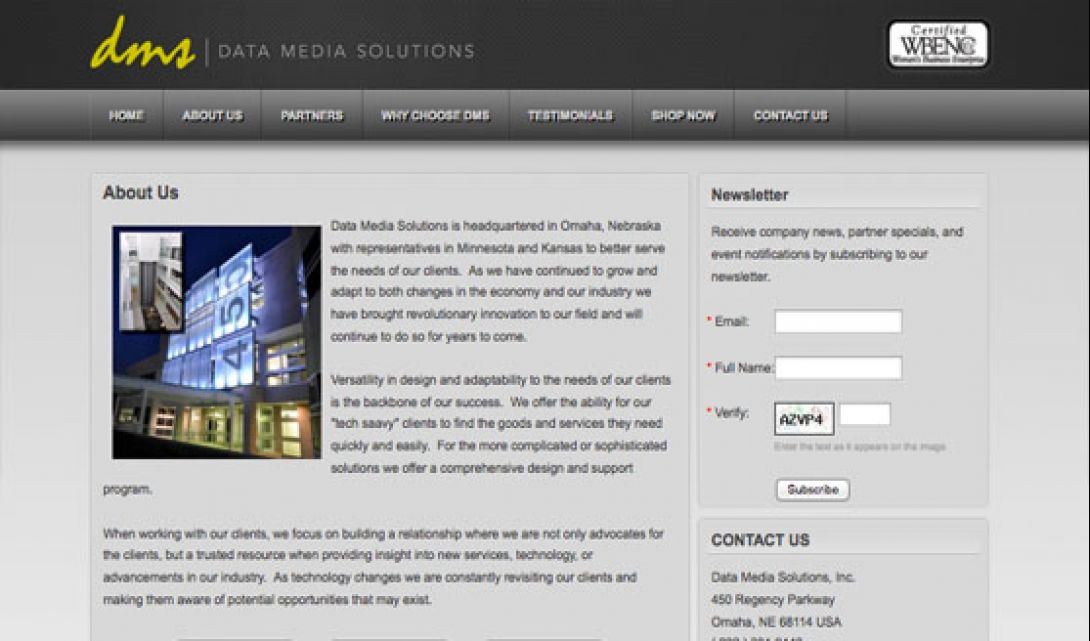Focus the Email input field

[x=838, y=321]
